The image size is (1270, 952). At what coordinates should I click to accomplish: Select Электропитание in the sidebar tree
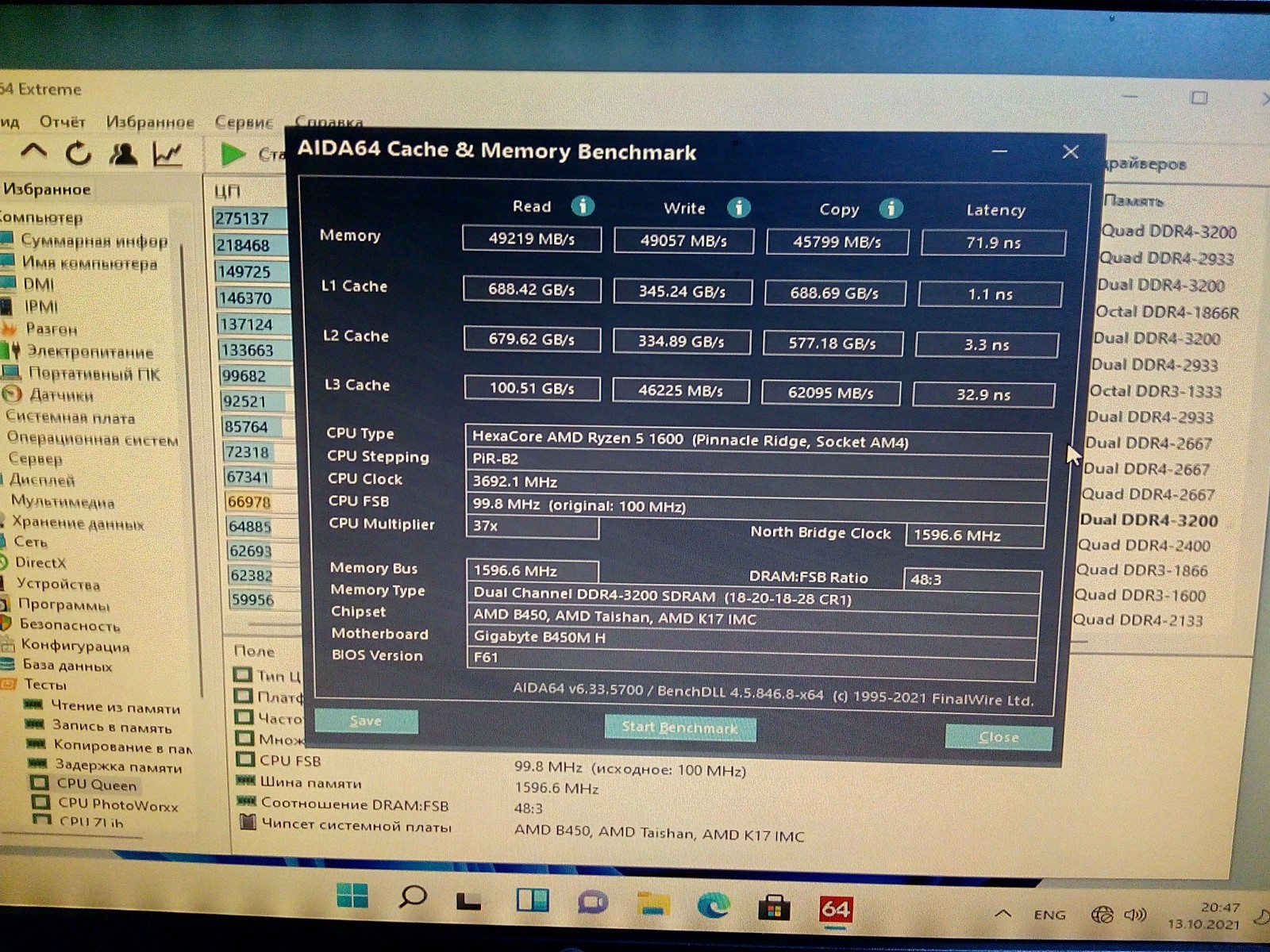[x=90, y=351]
